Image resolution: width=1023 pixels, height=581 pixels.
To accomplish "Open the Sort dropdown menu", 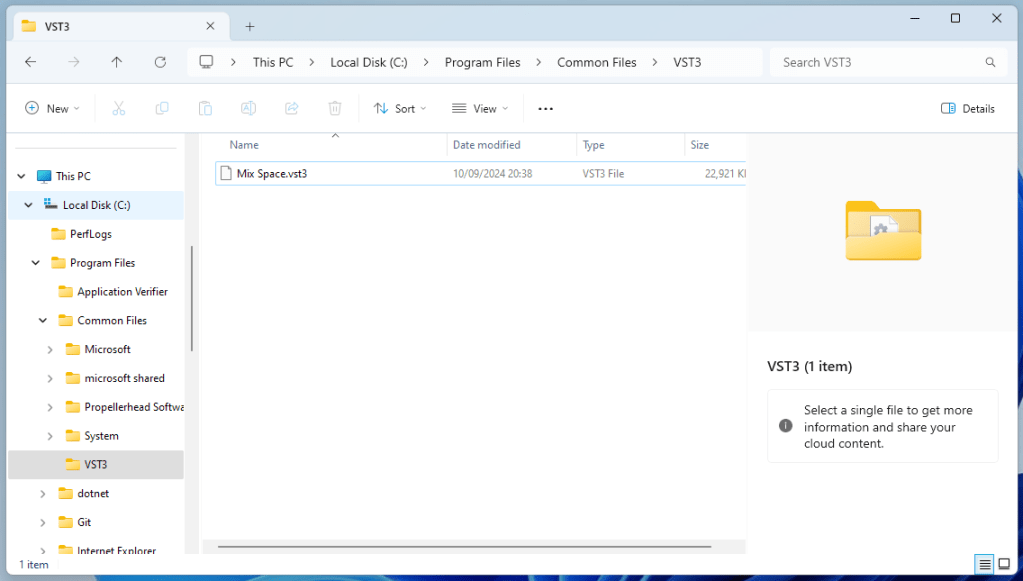I will (399, 108).
